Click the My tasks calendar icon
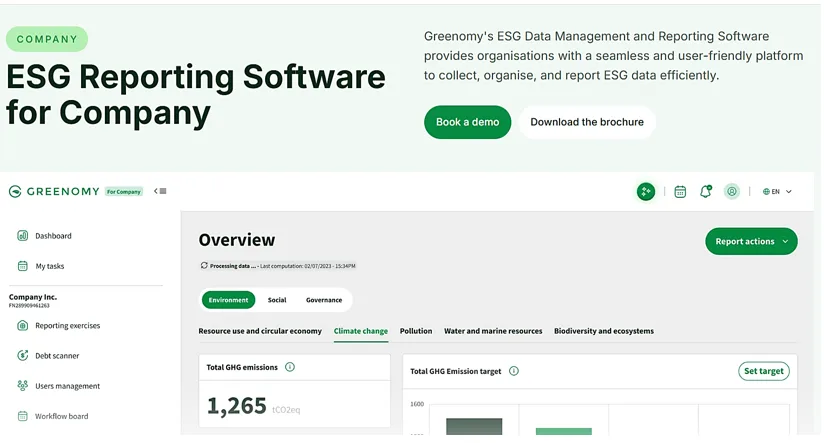Viewport: 824px width, 443px height. [x=23, y=266]
